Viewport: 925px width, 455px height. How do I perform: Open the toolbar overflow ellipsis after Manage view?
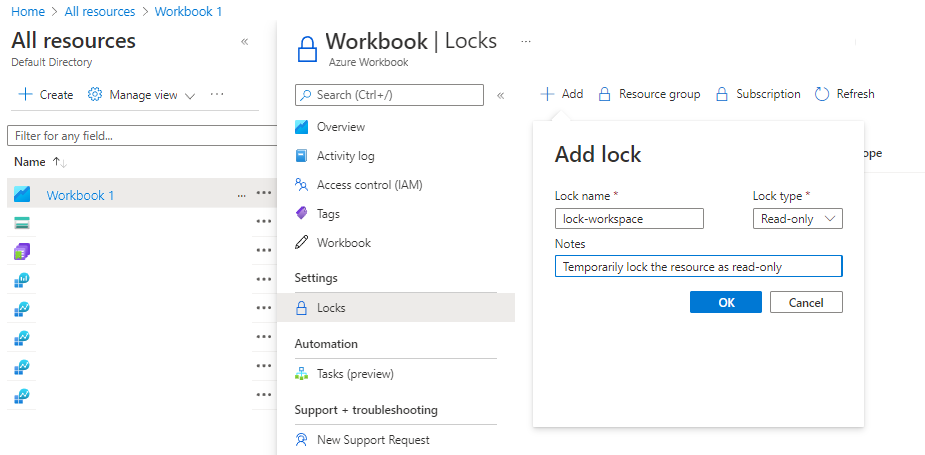point(217,94)
